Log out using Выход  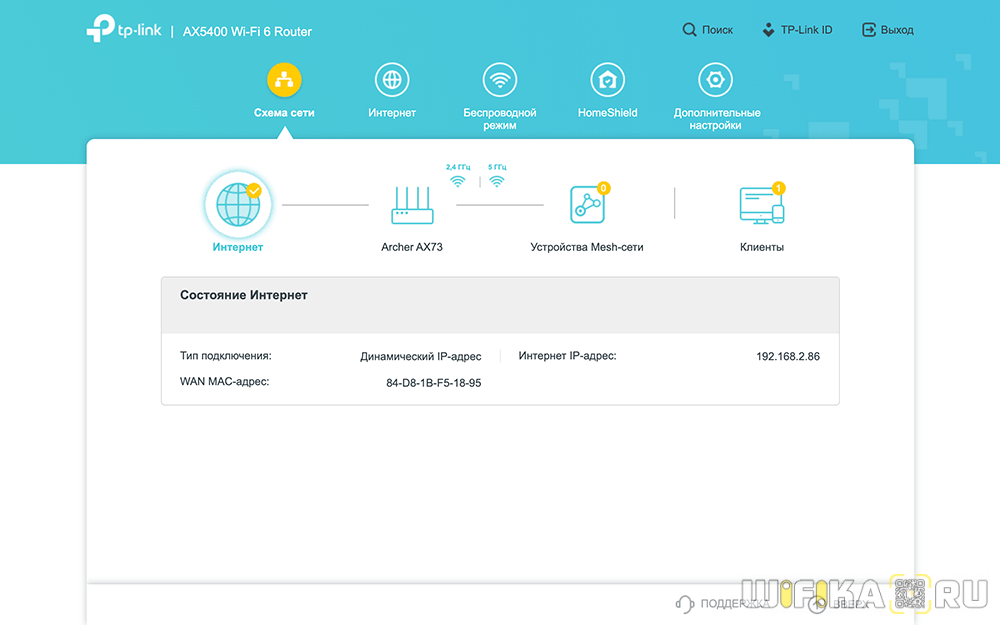[x=887, y=30]
